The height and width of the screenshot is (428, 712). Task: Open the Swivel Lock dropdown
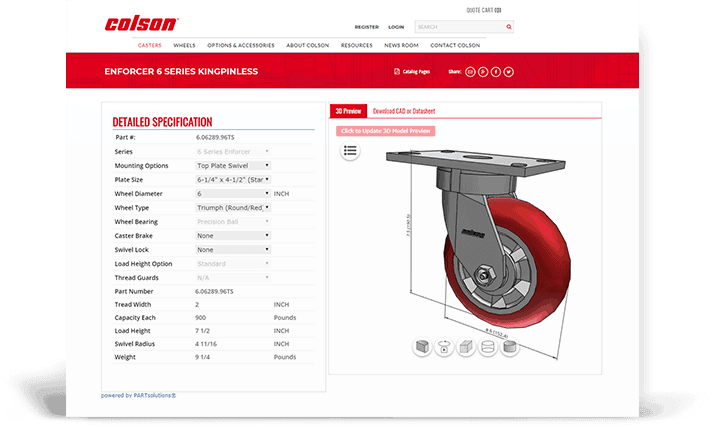tap(233, 250)
